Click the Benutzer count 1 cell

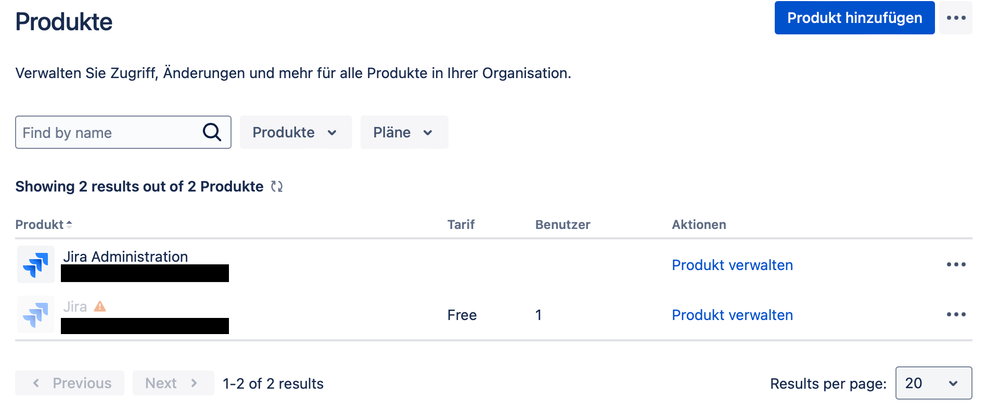click(x=538, y=315)
